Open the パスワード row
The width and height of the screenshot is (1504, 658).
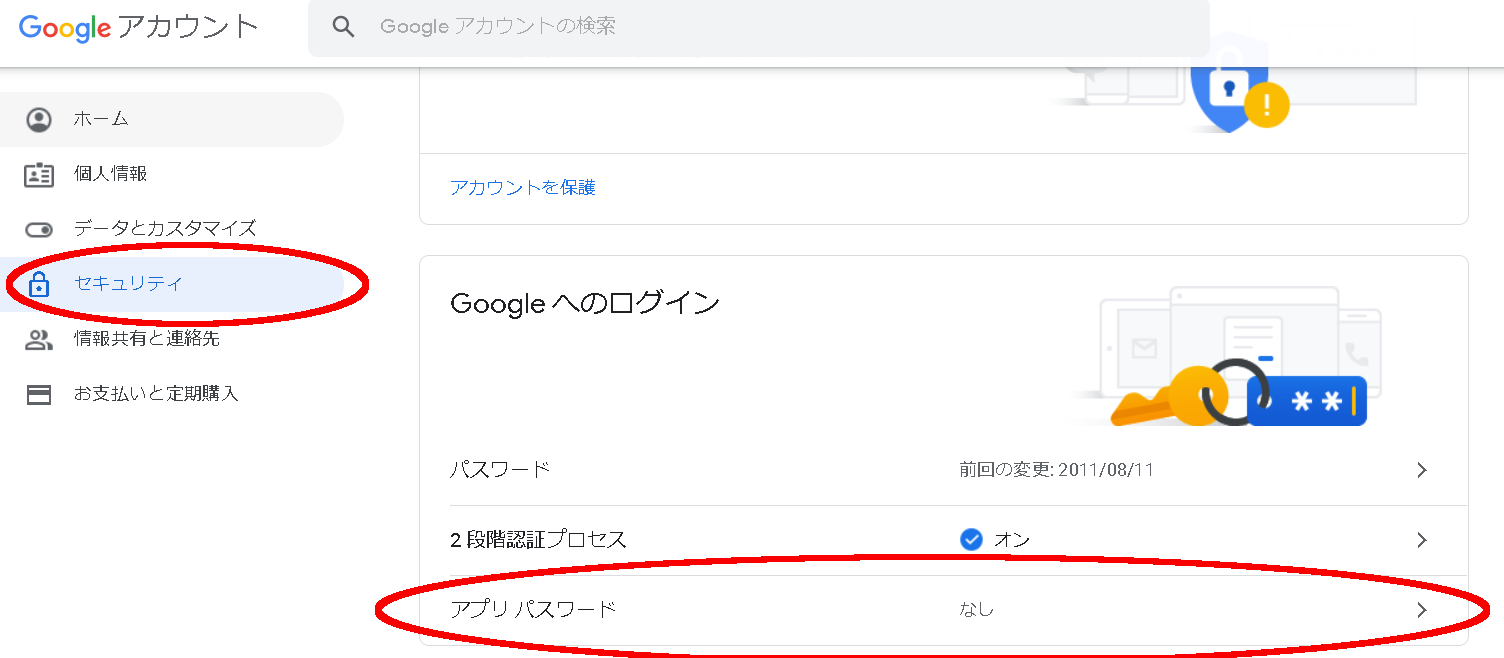tap(943, 470)
